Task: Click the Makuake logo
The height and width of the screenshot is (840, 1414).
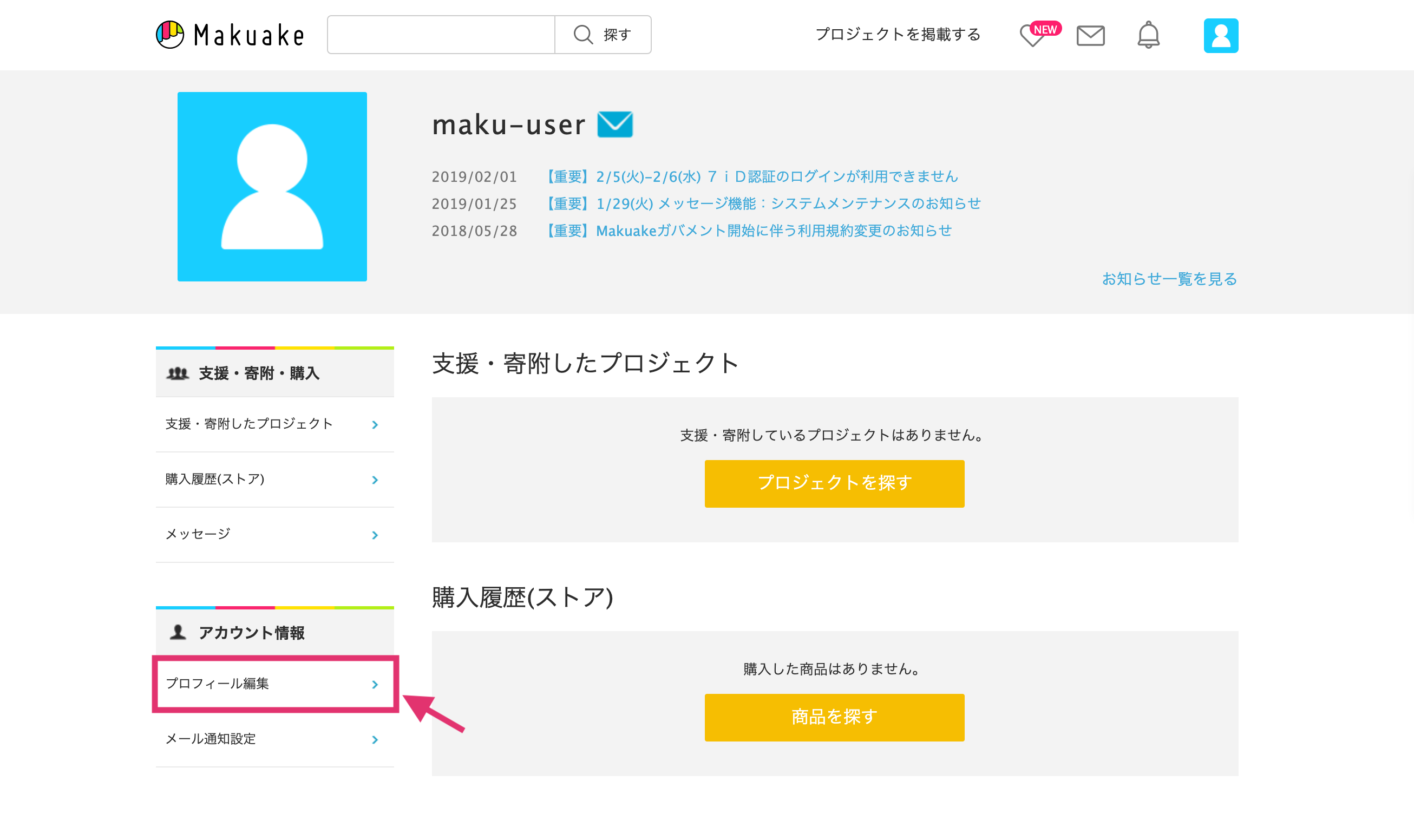Action: tap(230, 35)
